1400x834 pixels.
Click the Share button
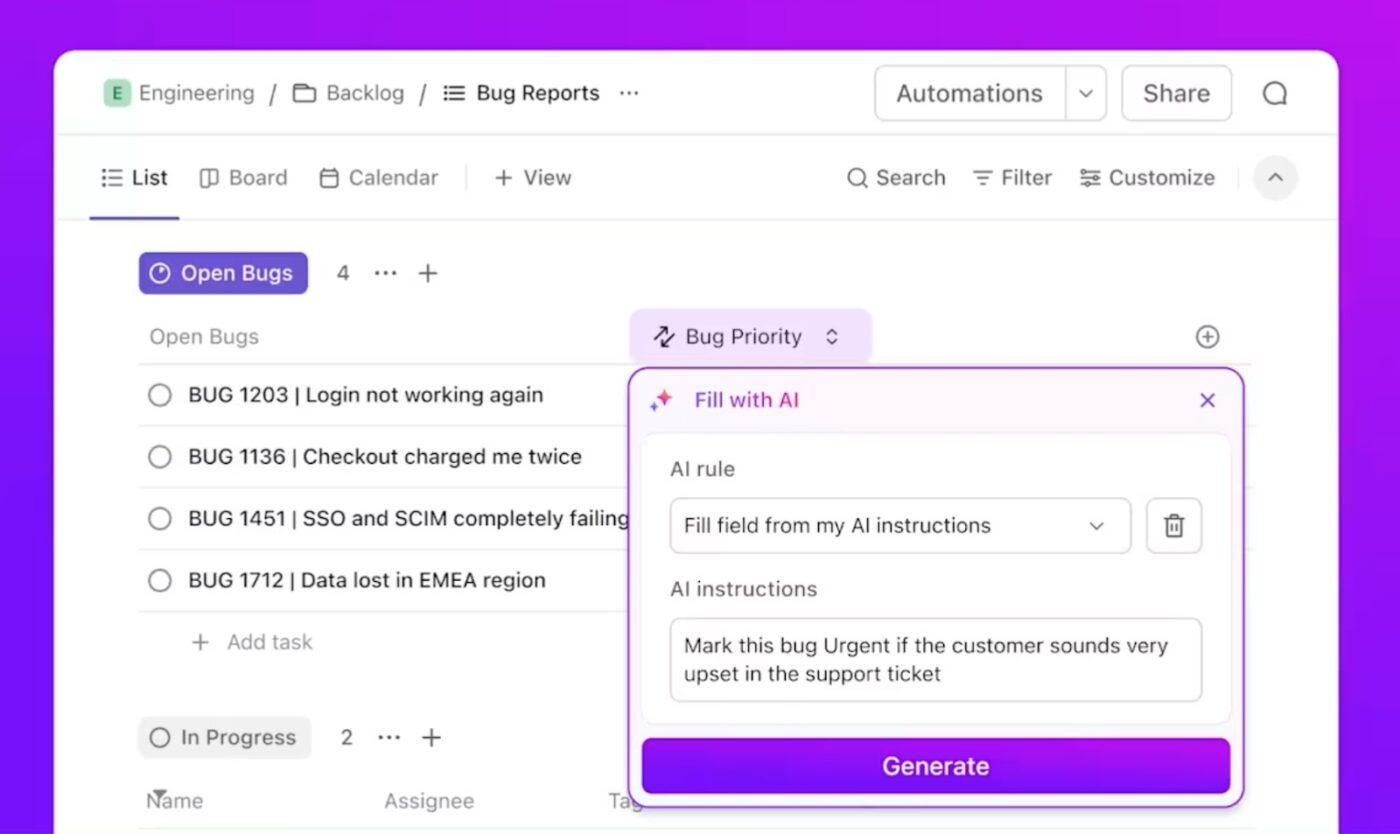(1176, 94)
